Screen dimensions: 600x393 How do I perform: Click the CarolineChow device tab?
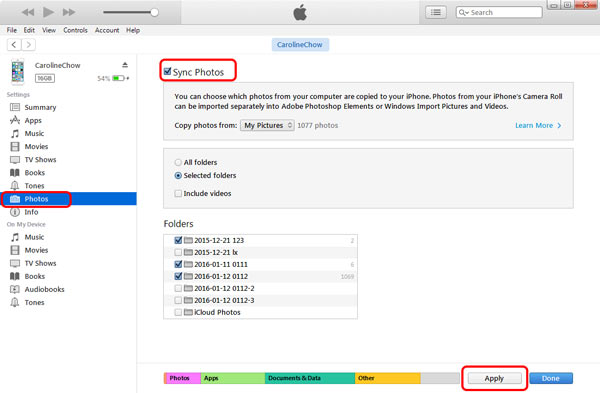300,45
